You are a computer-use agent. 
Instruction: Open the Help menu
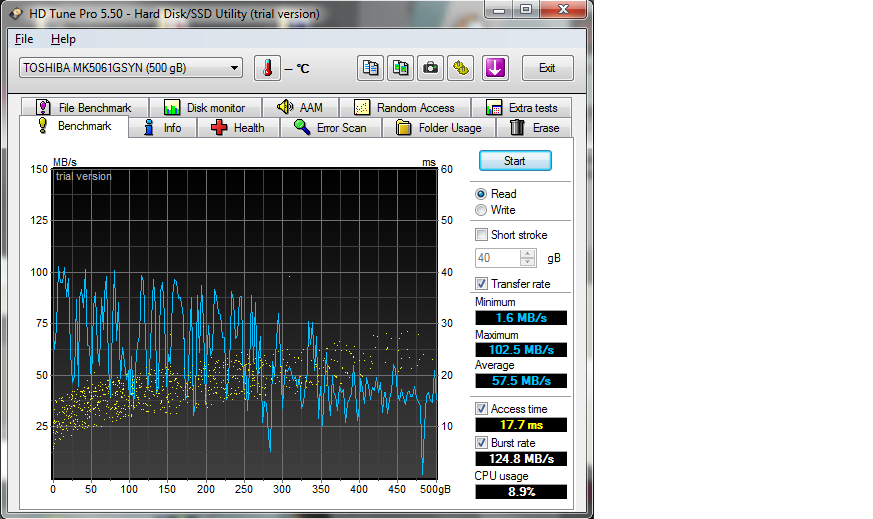(x=63, y=39)
